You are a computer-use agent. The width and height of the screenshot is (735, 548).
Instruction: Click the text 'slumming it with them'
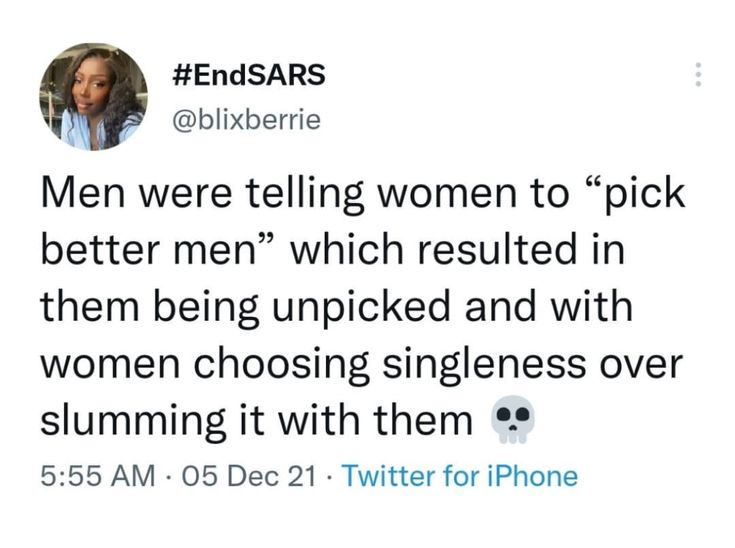tap(256, 420)
